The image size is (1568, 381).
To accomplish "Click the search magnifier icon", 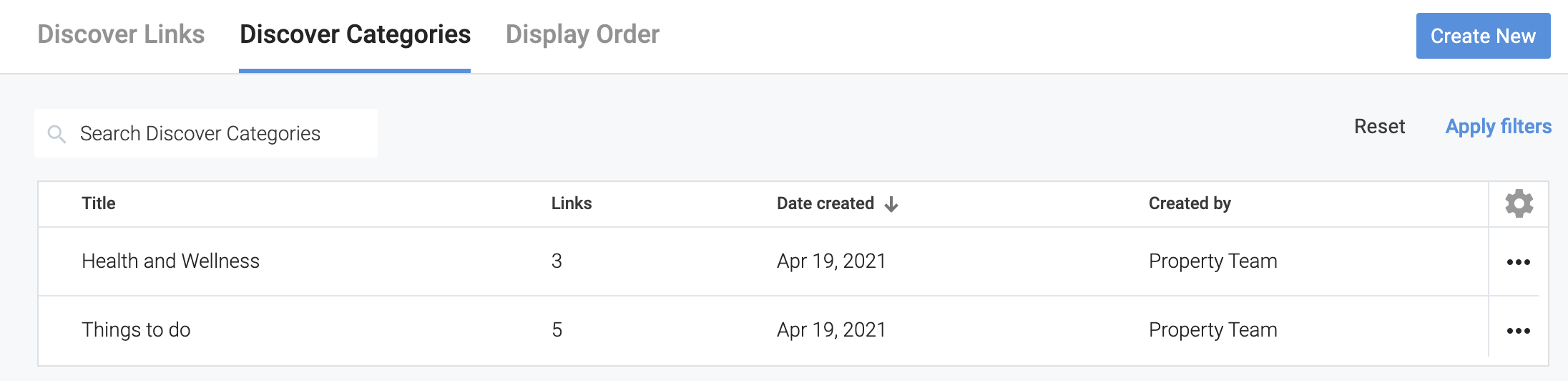I will [57, 134].
